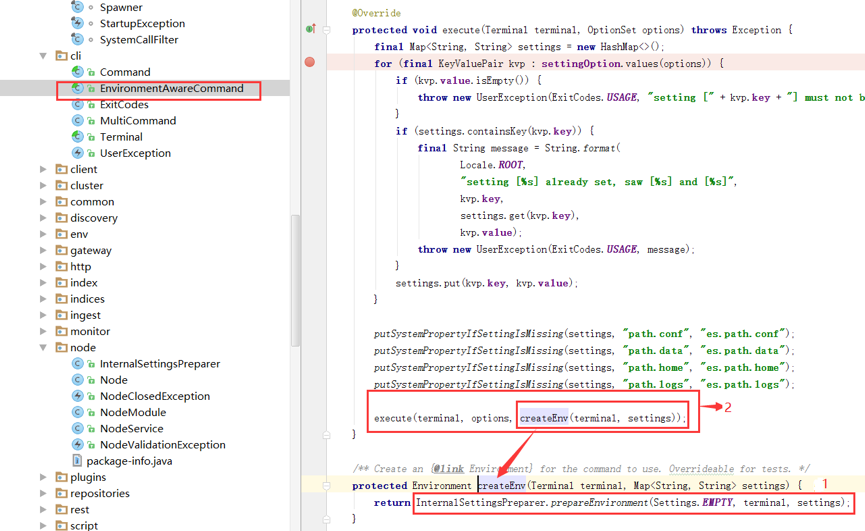The image size is (865, 531).
Task: Click the fold marker beside createEnv method
Action: [x=327, y=485]
